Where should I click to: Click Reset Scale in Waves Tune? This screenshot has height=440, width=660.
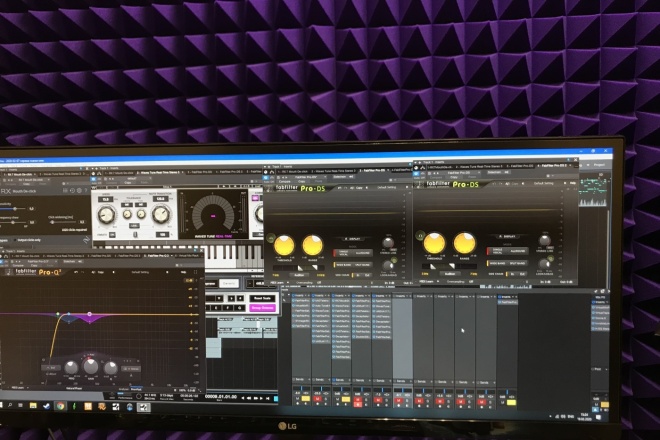[262, 299]
